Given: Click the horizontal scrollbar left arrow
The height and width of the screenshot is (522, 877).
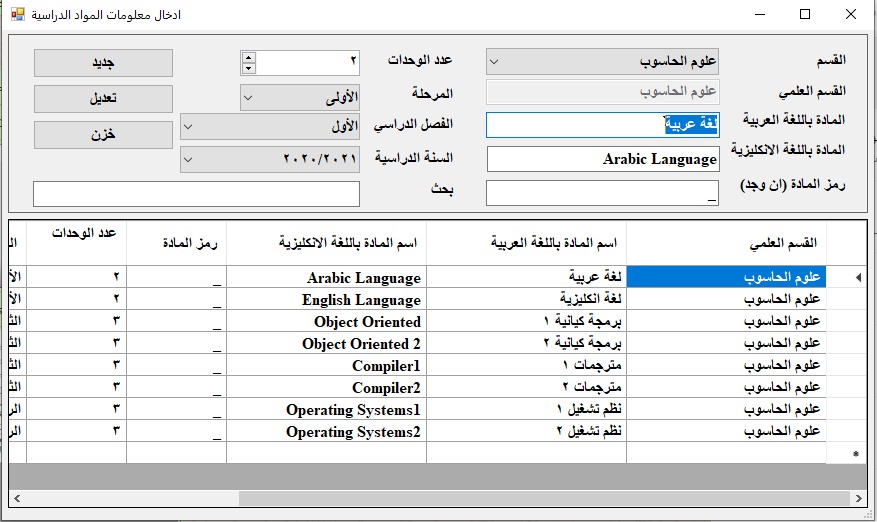Looking at the screenshot, I should point(17,498).
